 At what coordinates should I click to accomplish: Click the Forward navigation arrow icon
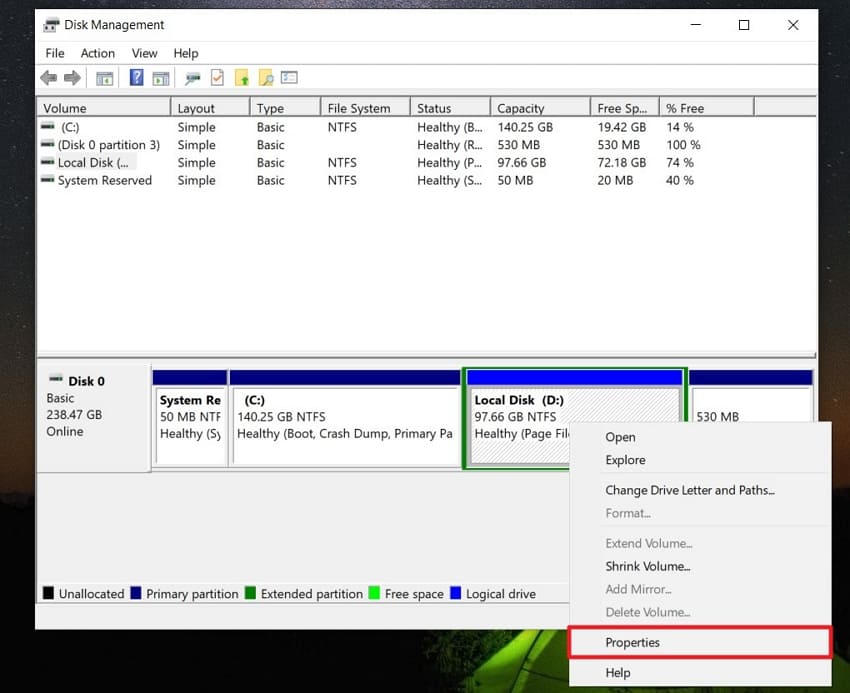(73, 78)
